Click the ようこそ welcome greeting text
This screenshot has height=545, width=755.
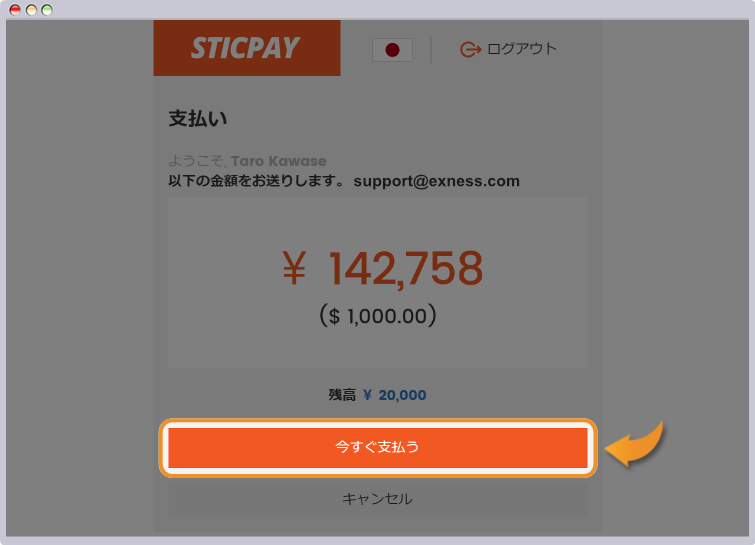196,161
